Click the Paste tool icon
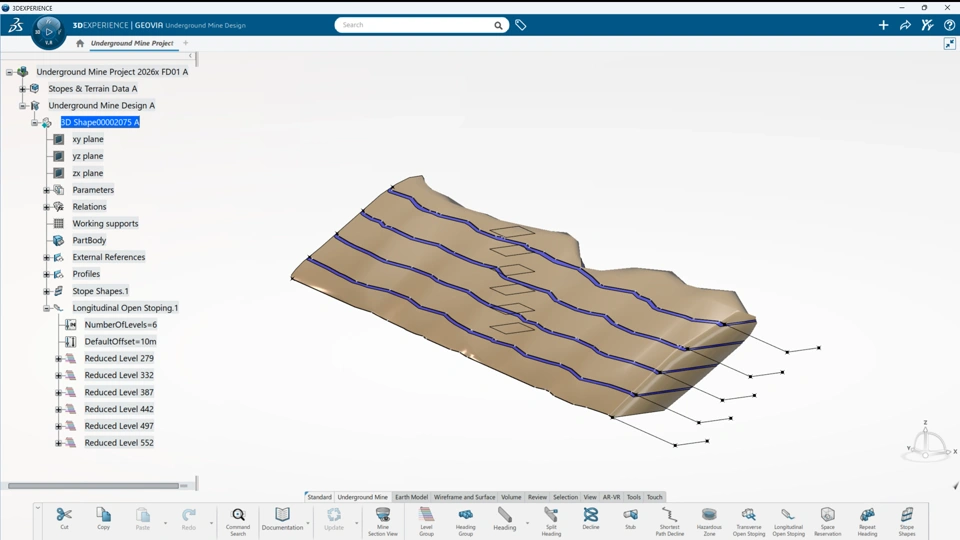 [x=143, y=518]
